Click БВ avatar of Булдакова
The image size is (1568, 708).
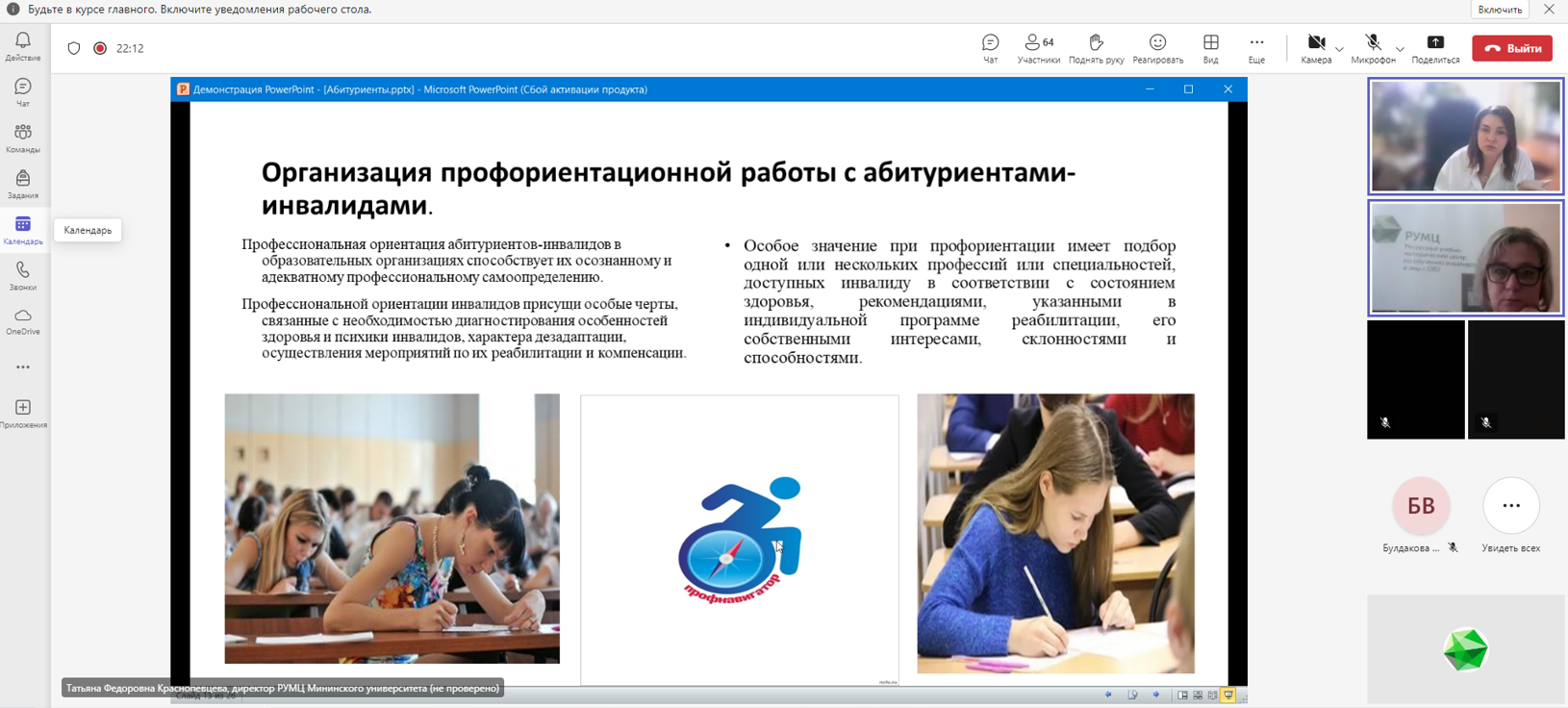click(1421, 506)
